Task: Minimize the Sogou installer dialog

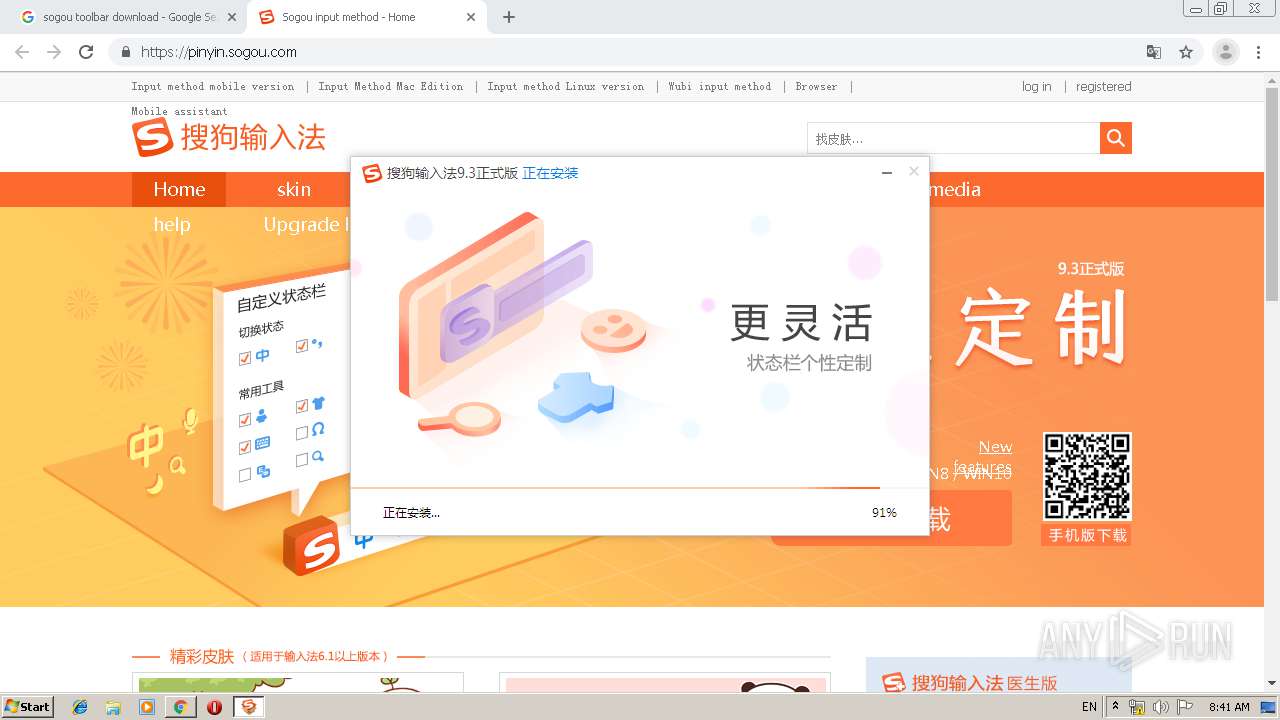Action: pyautogui.click(x=886, y=173)
